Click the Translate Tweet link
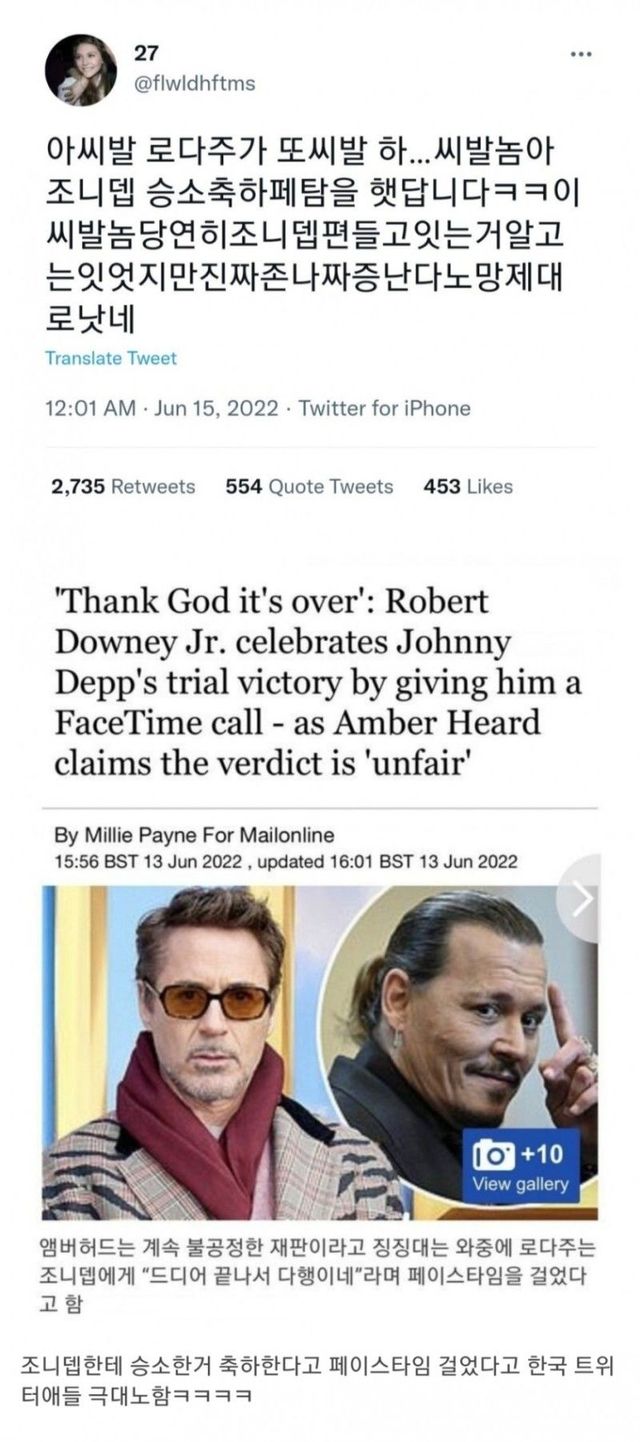 [x=111, y=358]
